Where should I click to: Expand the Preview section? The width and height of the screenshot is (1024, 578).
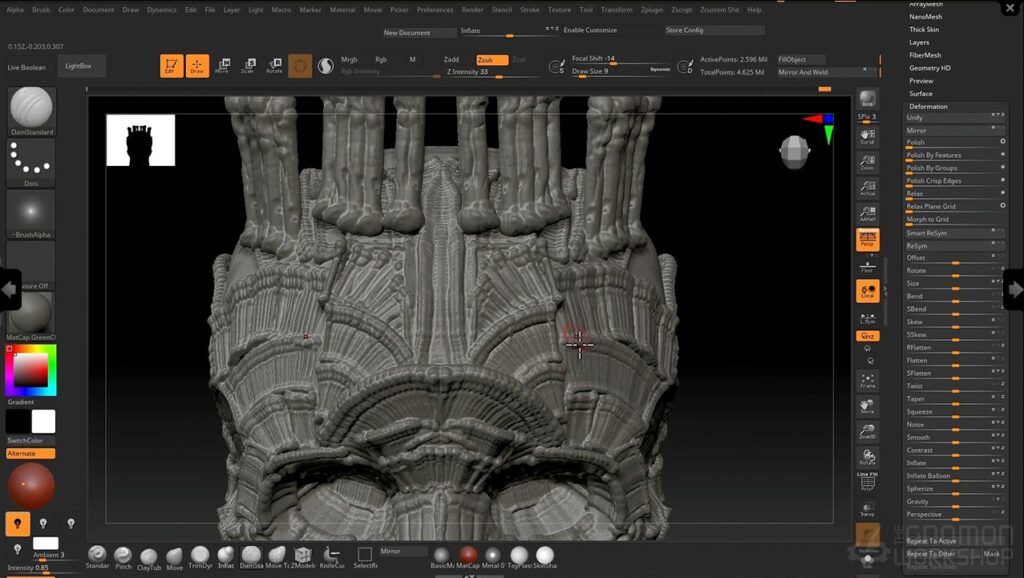coord(921,81)
